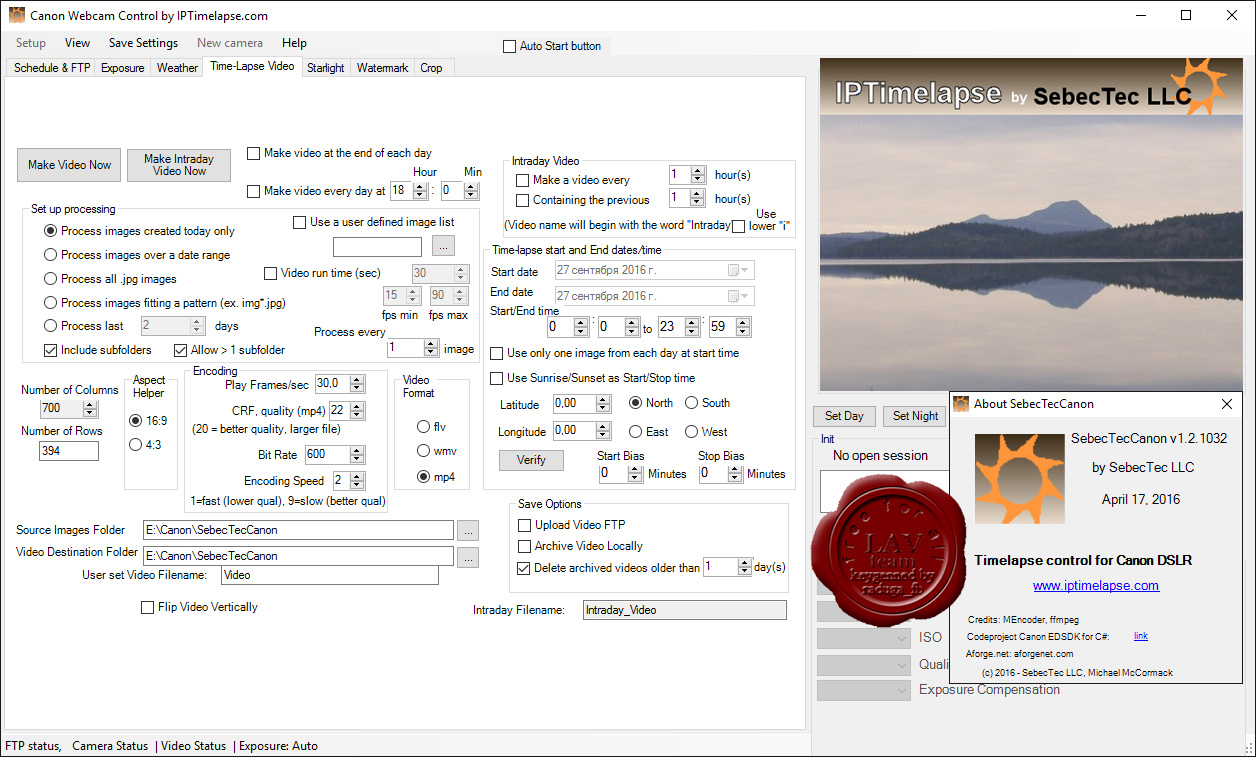Open Start date calendar dropdown
This screenshot has width=1256, height=757.
click(739, 270)
